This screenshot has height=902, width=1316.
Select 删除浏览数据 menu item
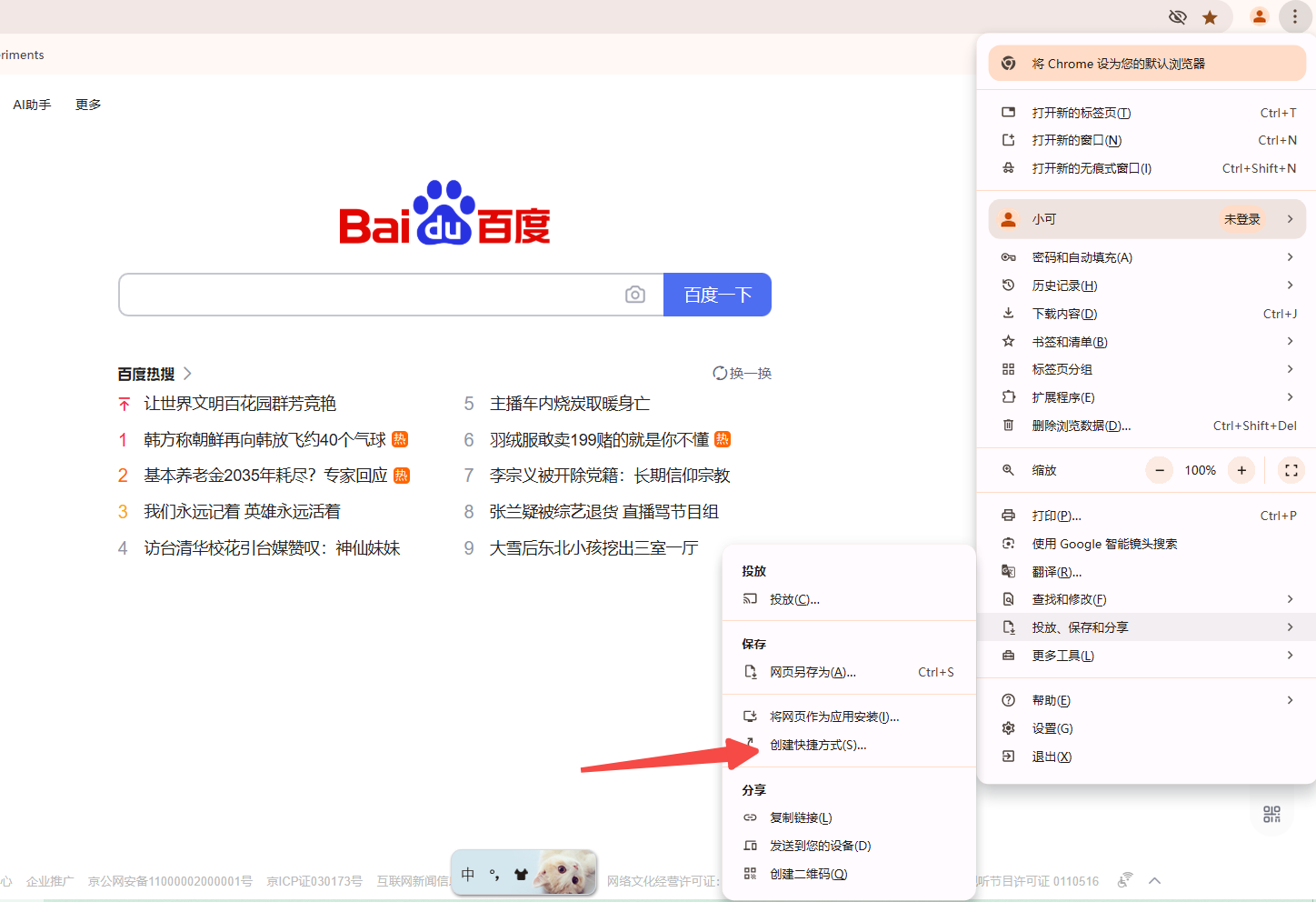tap(1147, 426)
